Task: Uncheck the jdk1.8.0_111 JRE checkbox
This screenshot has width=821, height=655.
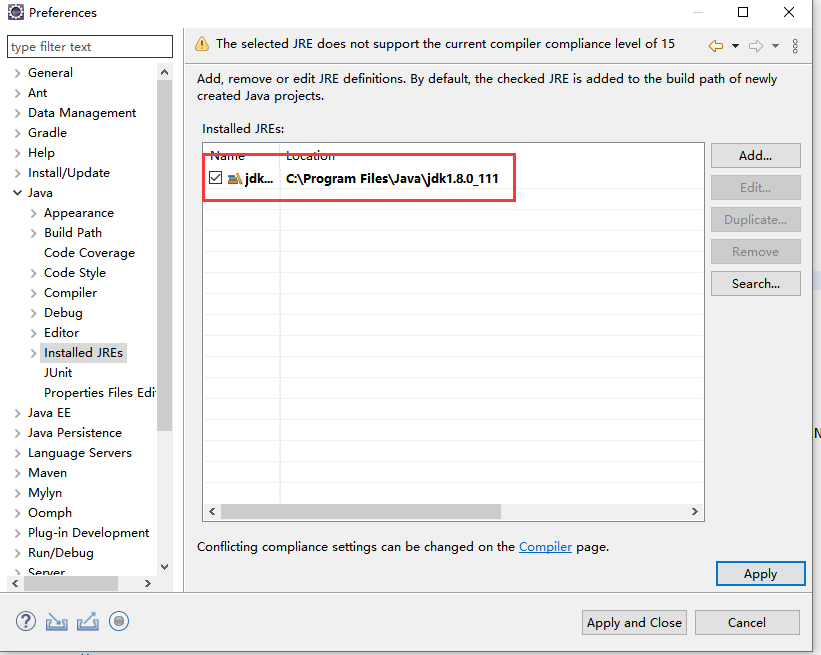Action: click(216, 179)
